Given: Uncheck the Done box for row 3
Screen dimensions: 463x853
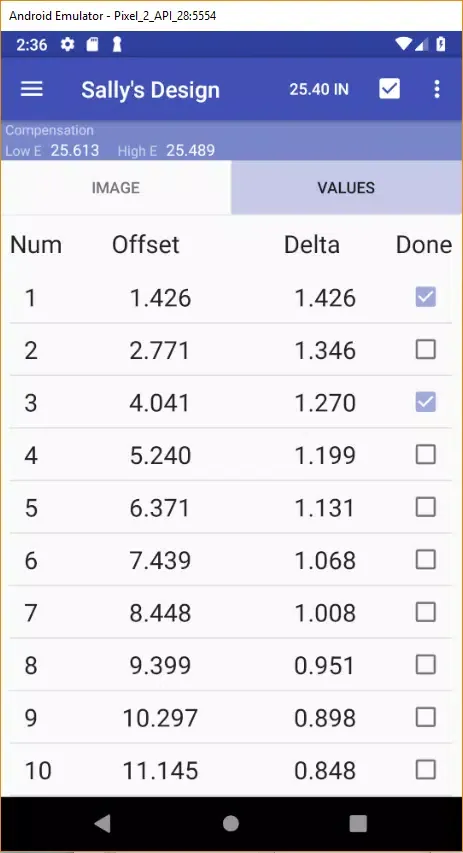Looking at the screenshot, I should coord(425,402).
